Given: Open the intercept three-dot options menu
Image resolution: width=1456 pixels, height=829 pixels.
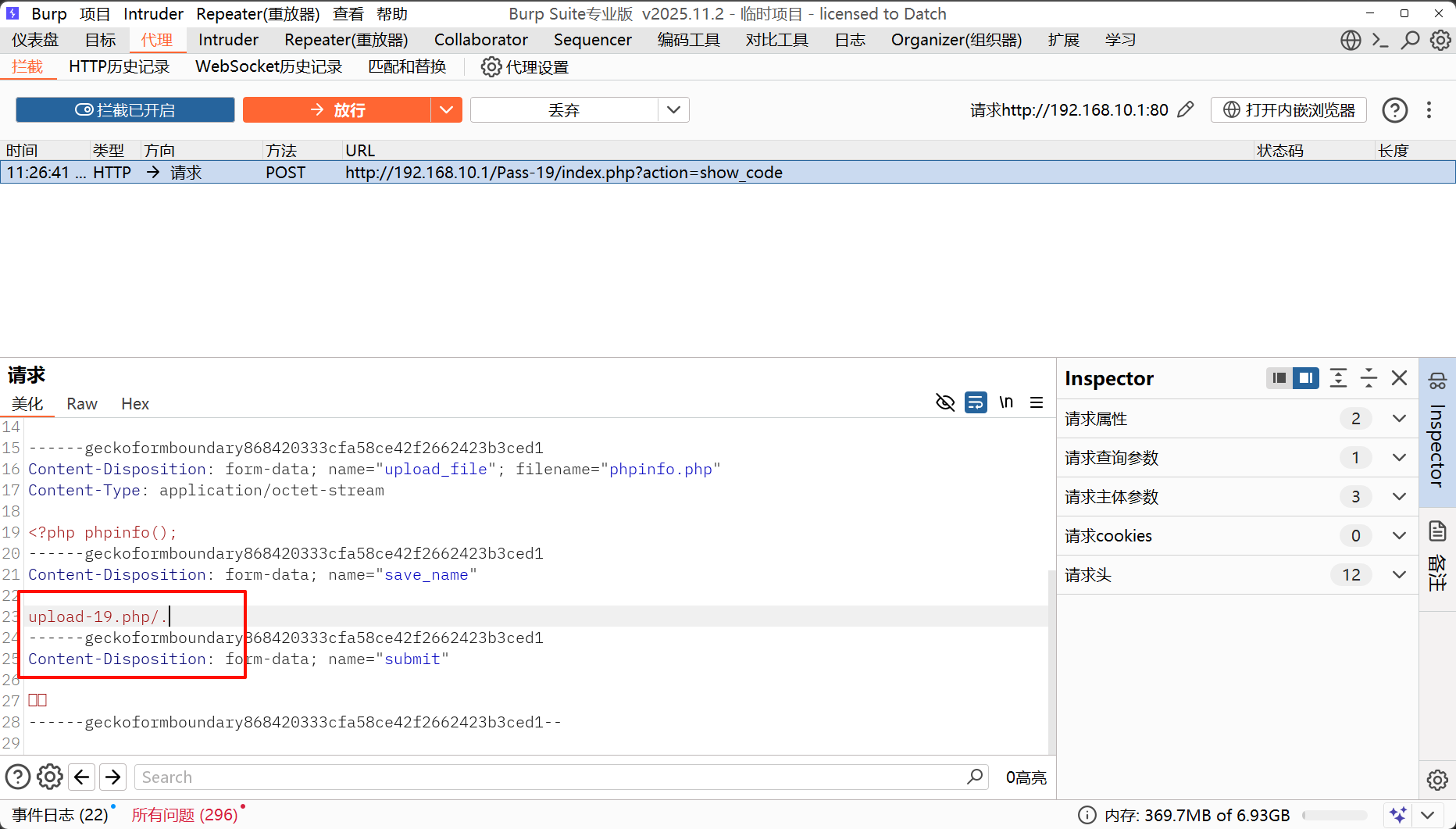Looking at the screenshot, I should coord(1429,110).
